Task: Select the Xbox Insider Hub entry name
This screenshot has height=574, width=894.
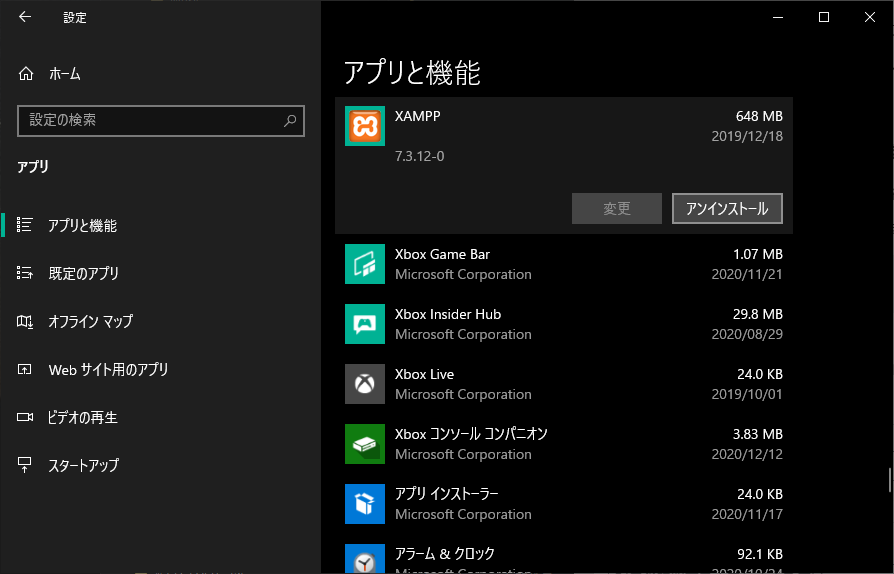Action: pyautogui.click(x=448, y=314)
